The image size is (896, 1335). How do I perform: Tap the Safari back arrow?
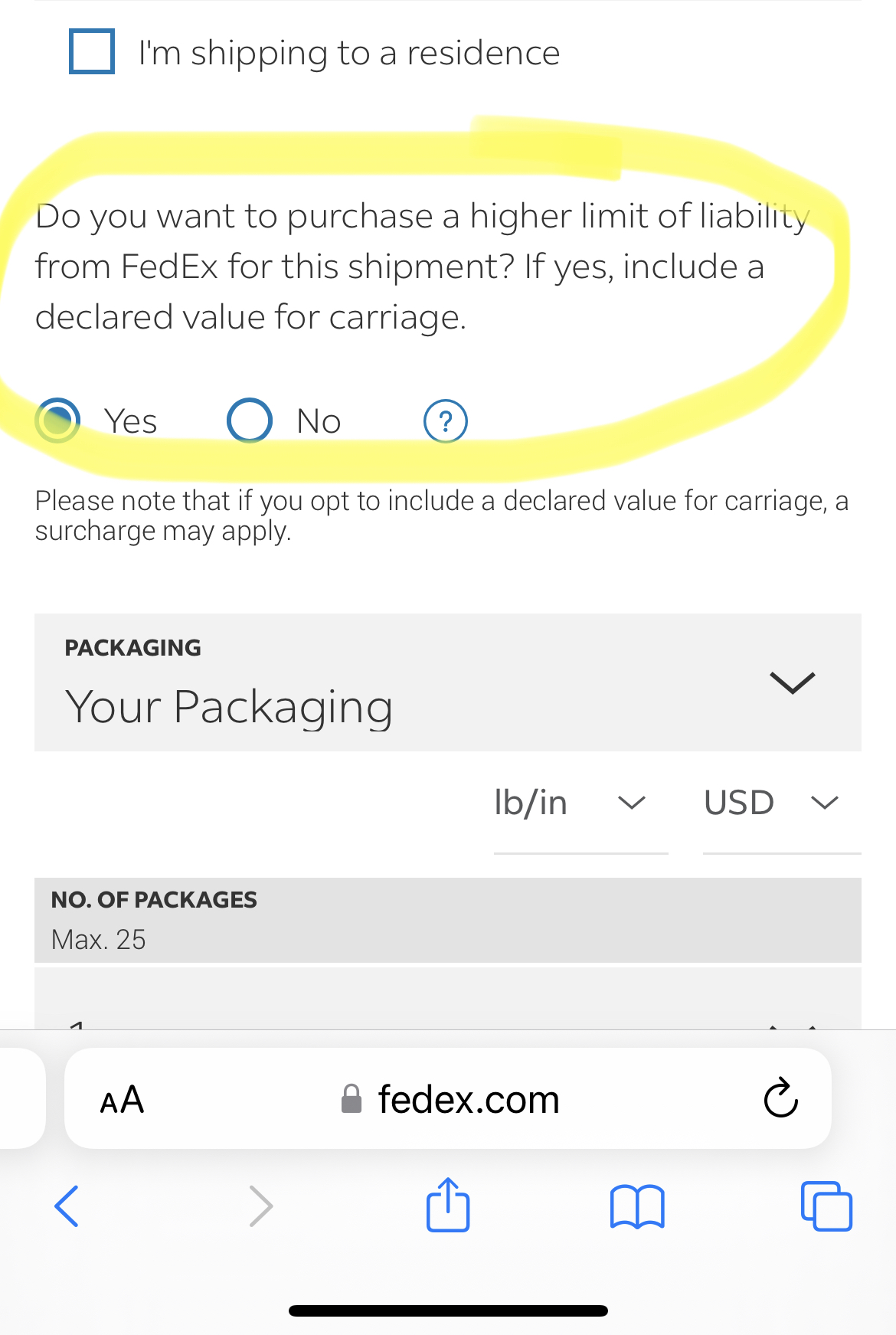click(x=67, y=1206)
